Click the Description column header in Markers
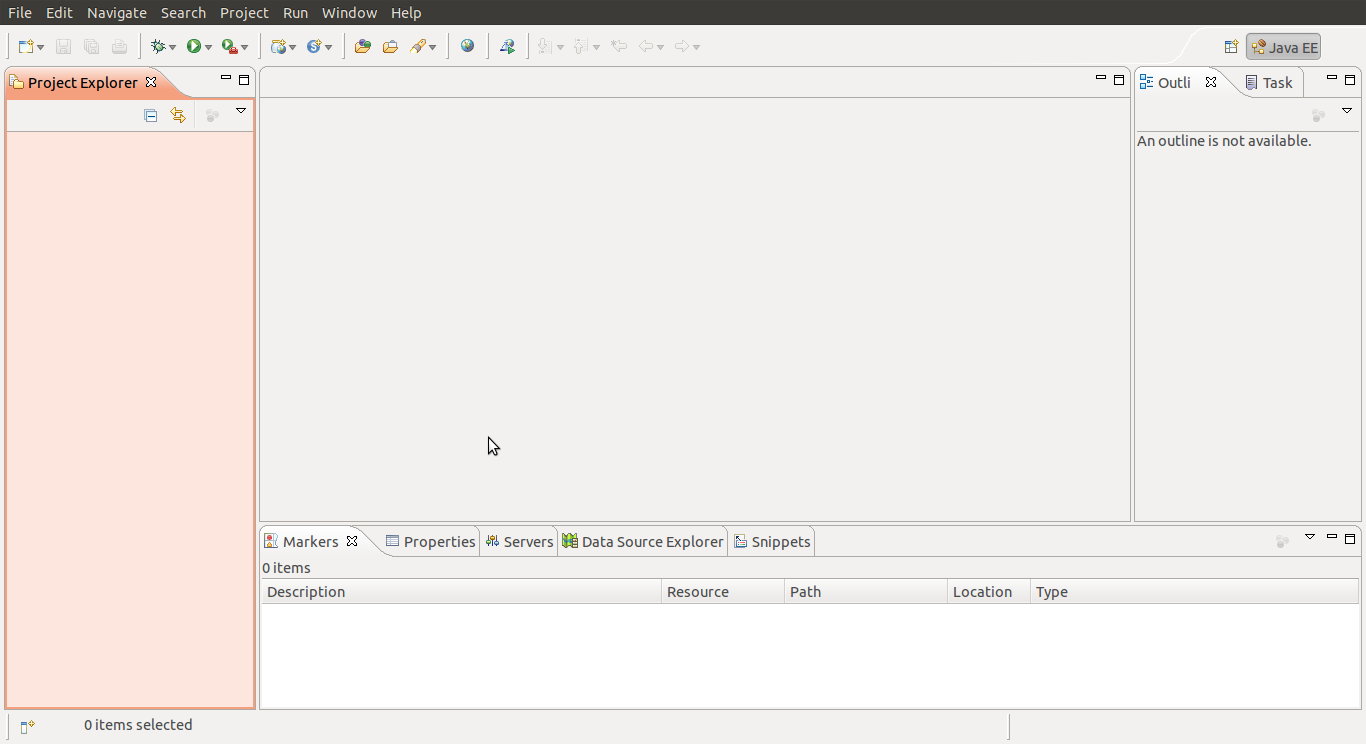Viewport: 1366px width, 744px height. [306, 591]
